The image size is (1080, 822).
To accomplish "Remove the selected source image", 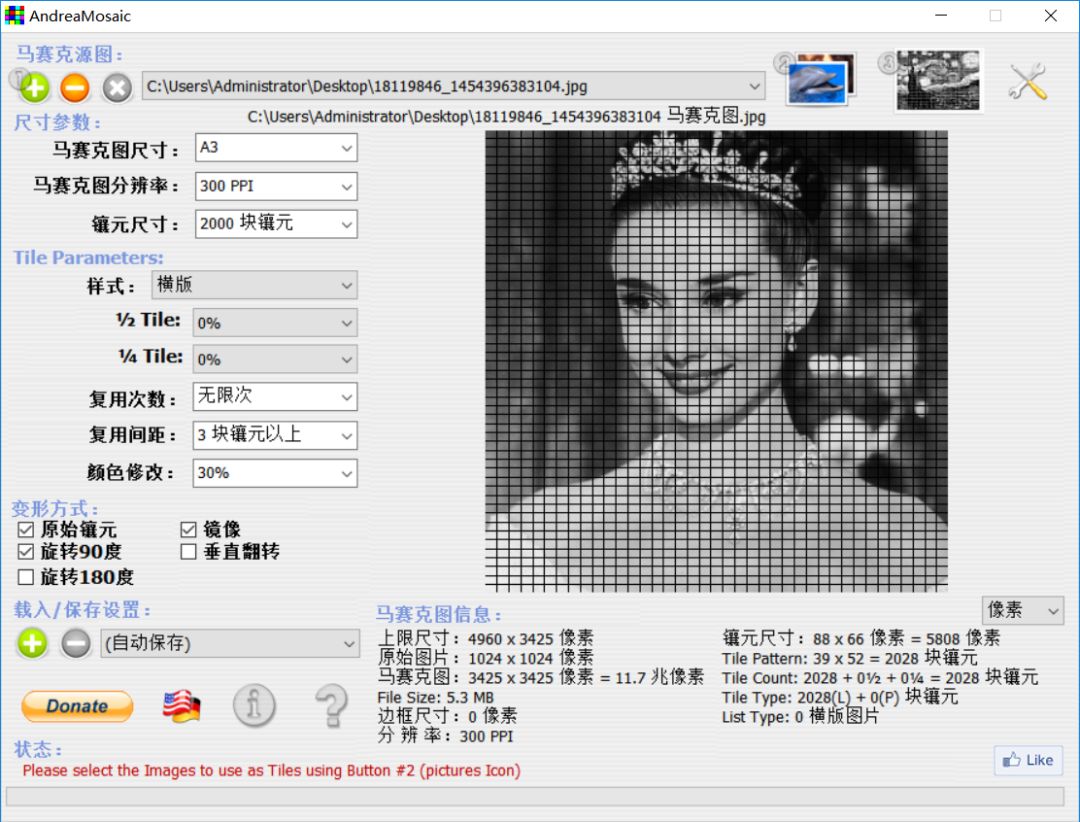I will [73, 88].
